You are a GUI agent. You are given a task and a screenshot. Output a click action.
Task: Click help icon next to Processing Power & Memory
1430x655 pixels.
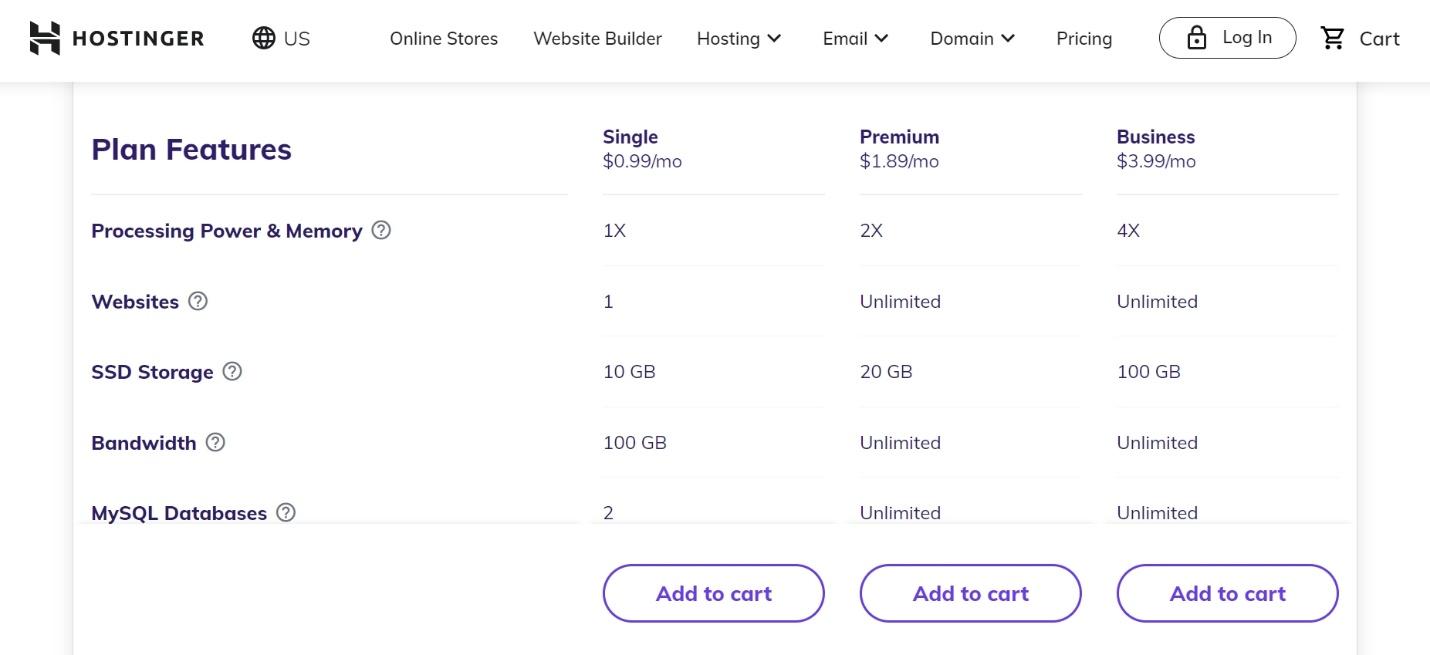(381, 230)
